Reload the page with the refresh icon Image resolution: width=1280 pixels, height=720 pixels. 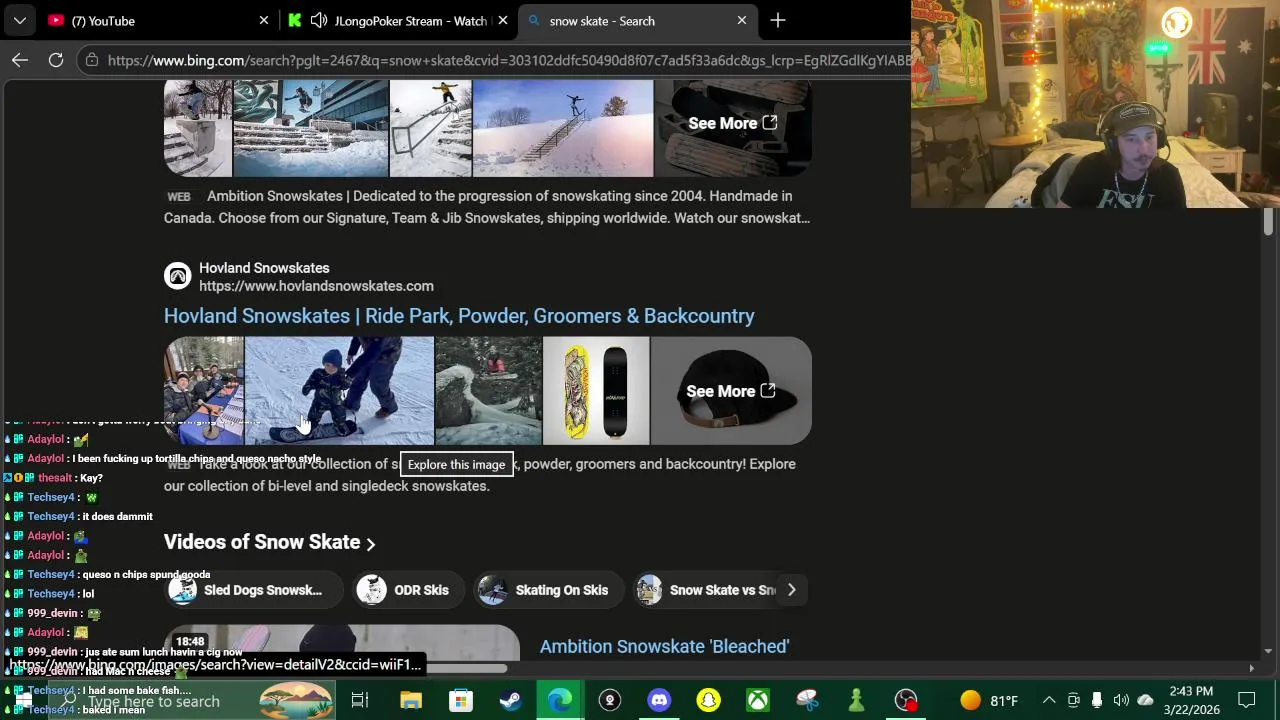[x=56, y=60]
